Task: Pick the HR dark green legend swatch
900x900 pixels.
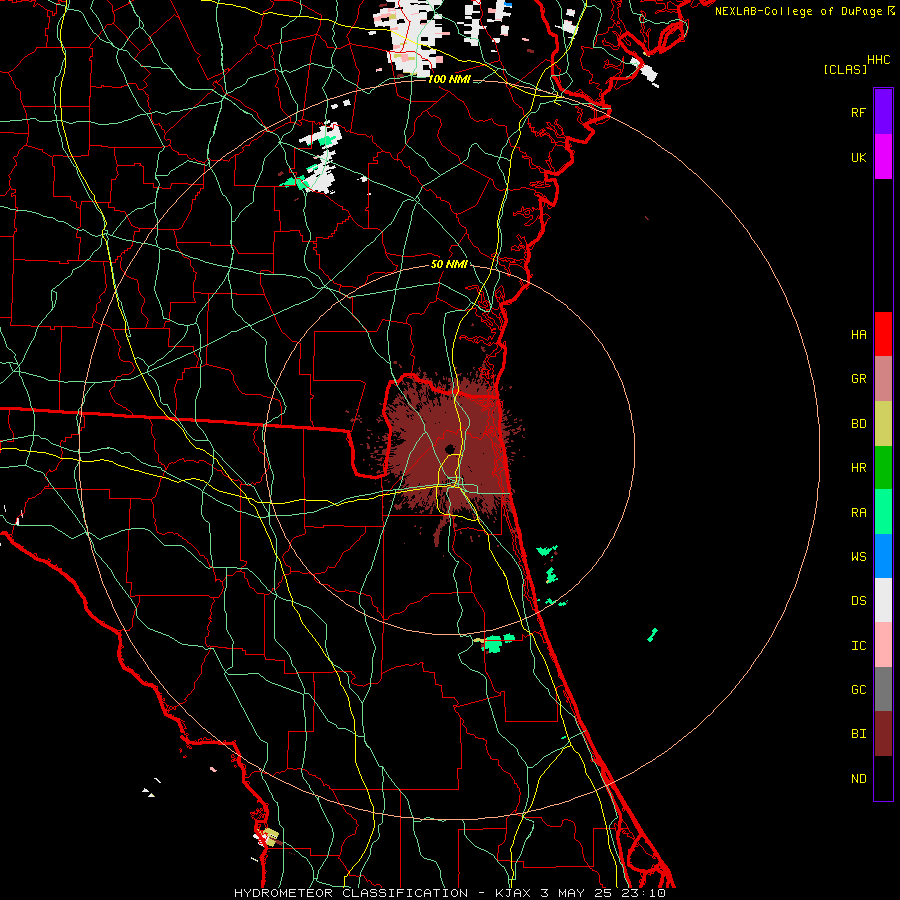Action: point(883,467)
